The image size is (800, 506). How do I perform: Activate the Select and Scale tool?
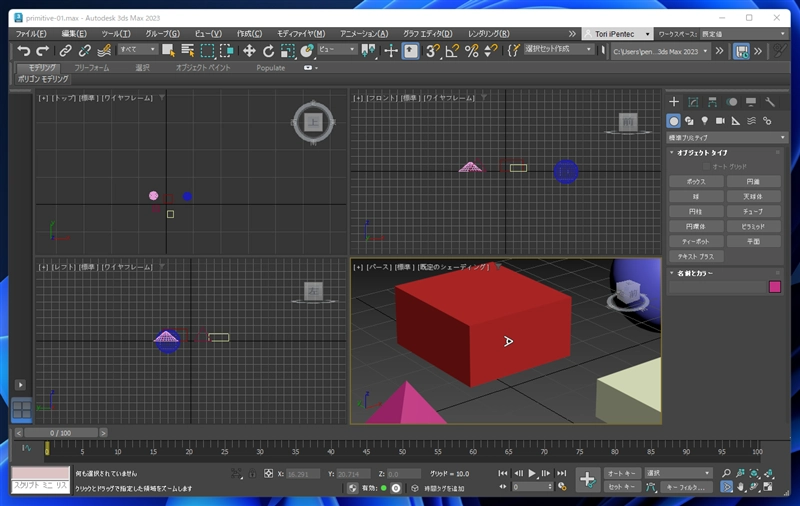click(x=288, y=50)
